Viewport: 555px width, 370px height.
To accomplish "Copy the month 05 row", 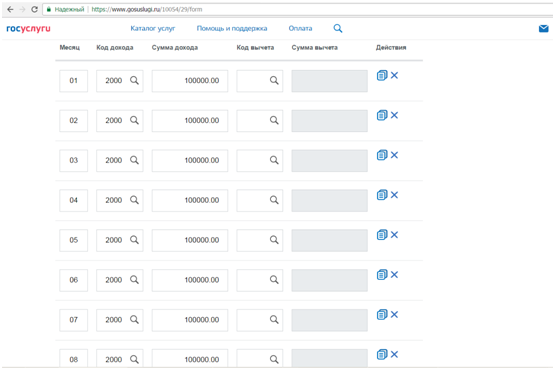I will [382, 235].
